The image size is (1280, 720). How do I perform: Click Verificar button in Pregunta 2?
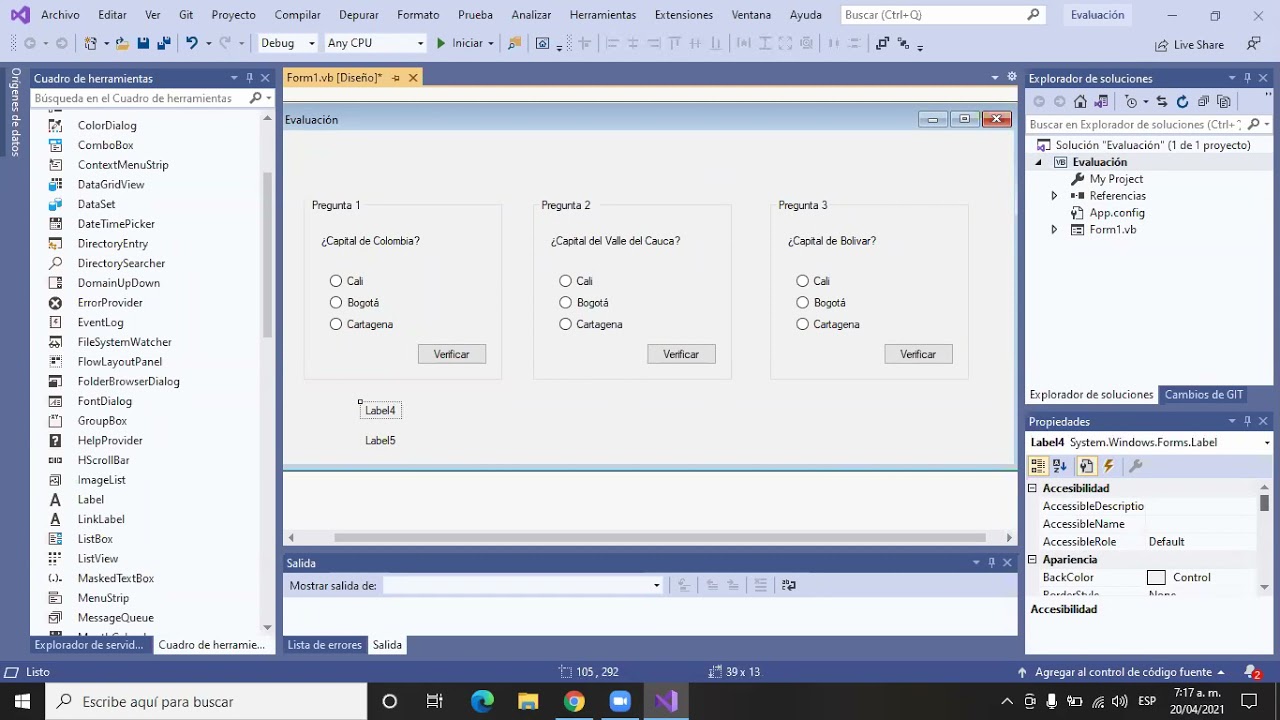click(681, 354)
